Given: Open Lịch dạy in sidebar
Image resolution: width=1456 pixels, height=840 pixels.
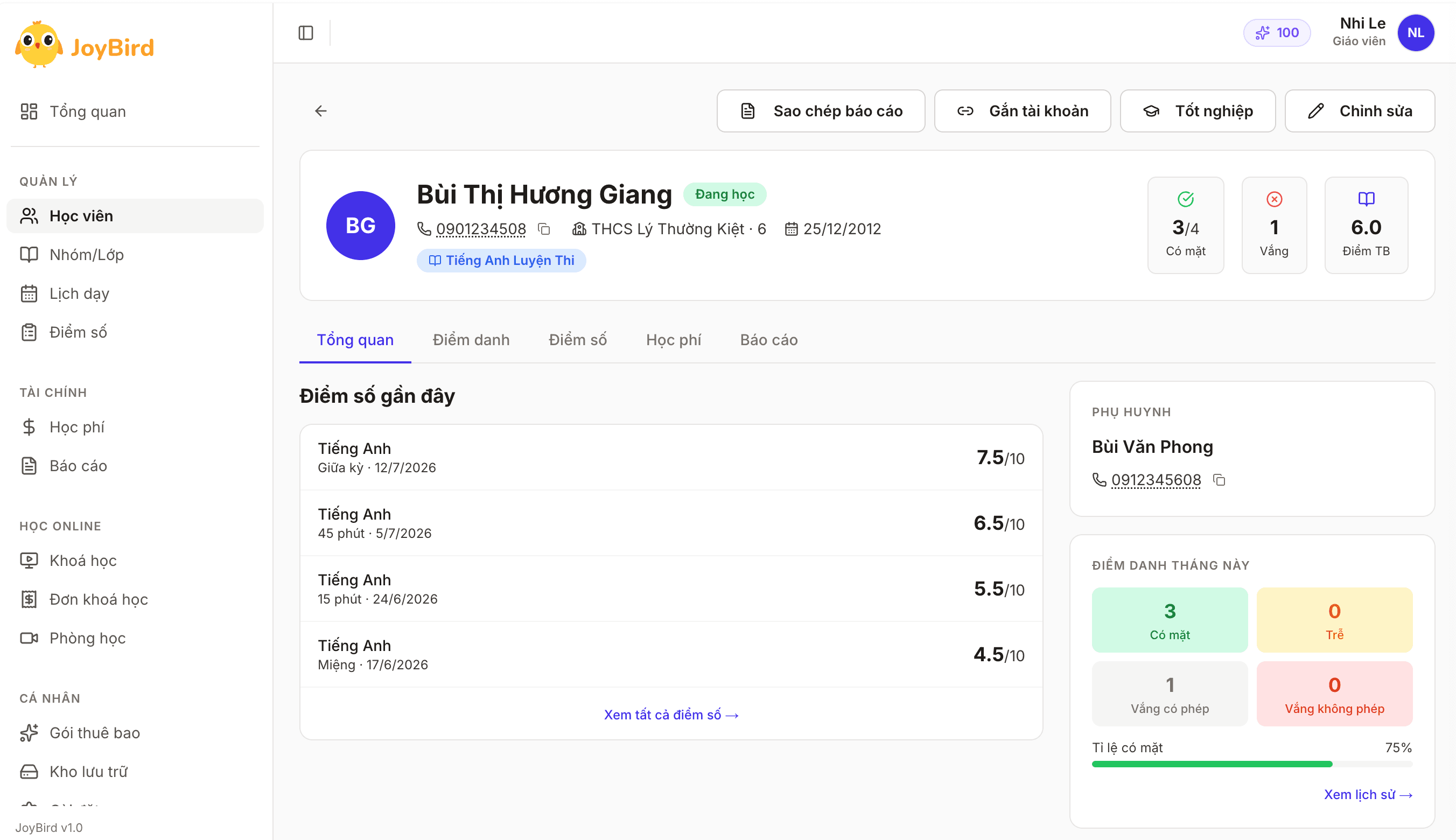Looking at the screenshot, I should coord(135,293).
